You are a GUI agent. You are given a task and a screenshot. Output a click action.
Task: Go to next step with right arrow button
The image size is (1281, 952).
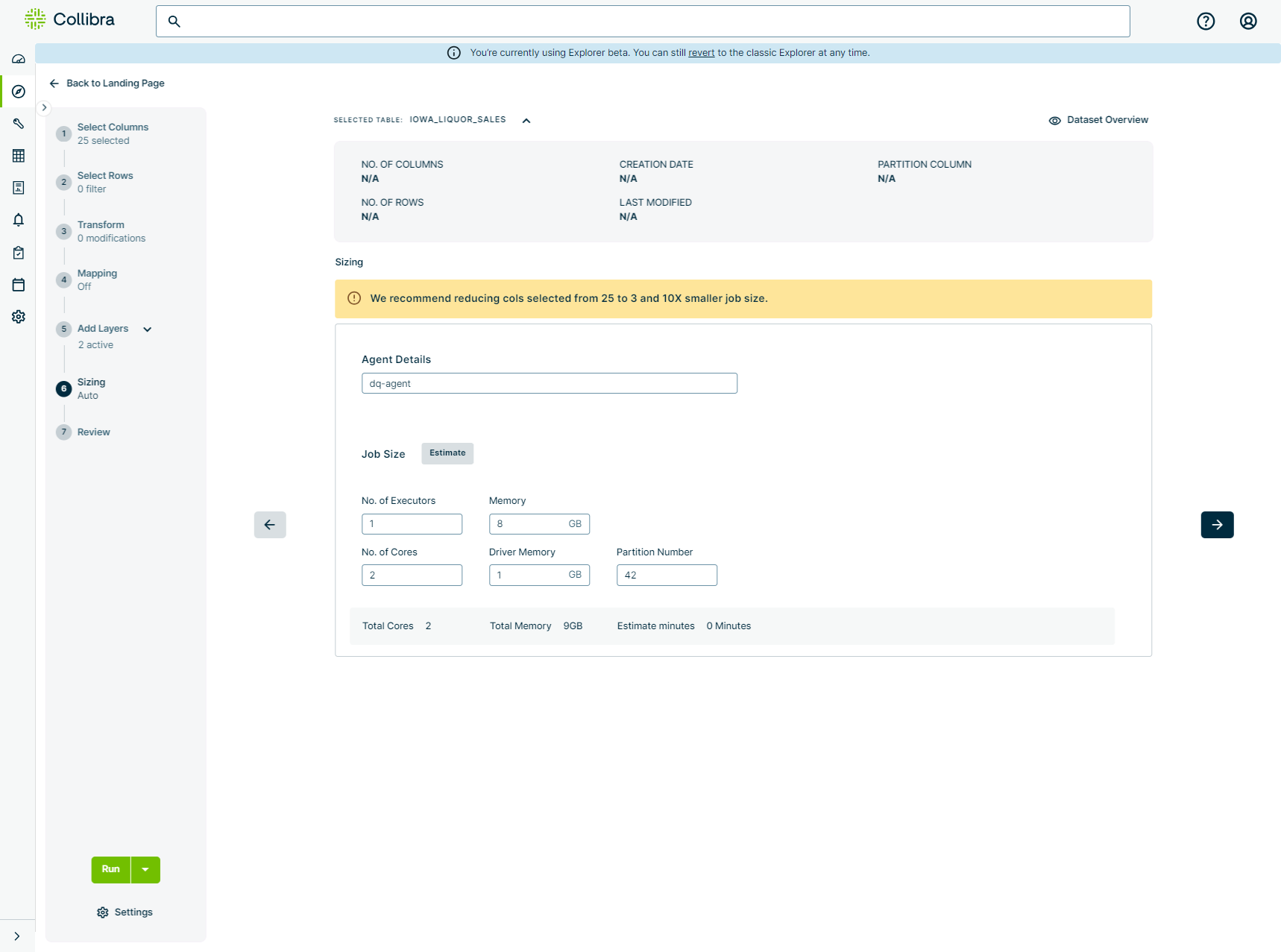click(x=1216, y=525)
